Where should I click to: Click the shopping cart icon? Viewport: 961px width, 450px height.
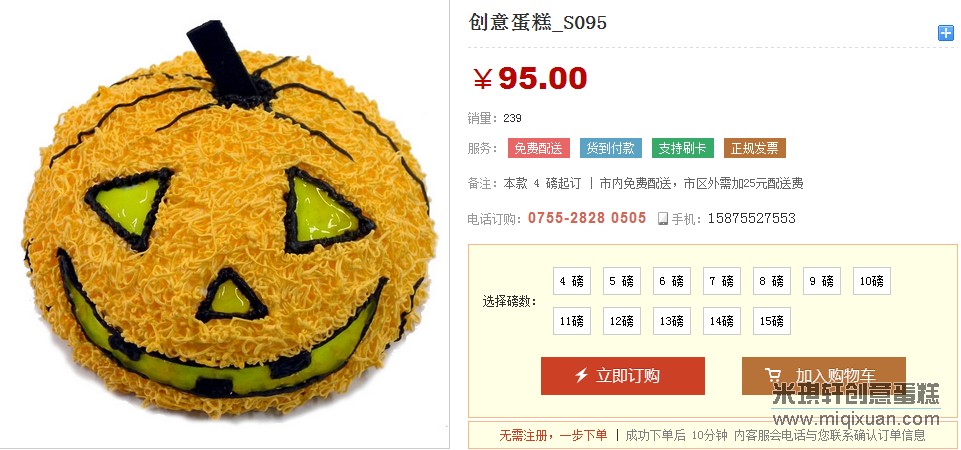[774, 375]
